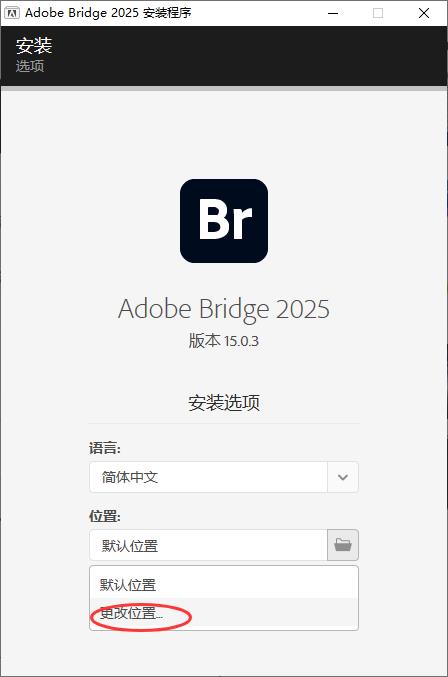Viewport: 448px width, 677px height.
Task: Click the window title text Adobe Bridge 2025 安装程序
Action: 108,13
